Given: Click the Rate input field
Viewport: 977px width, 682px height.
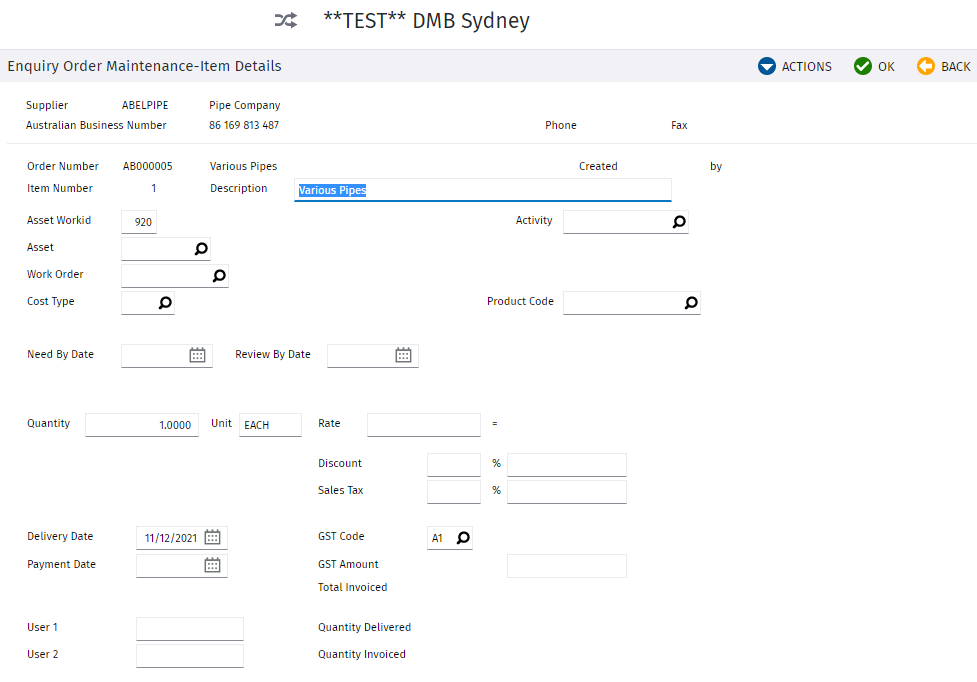Looking at the screenshot, I should click(x=424, y=425).
